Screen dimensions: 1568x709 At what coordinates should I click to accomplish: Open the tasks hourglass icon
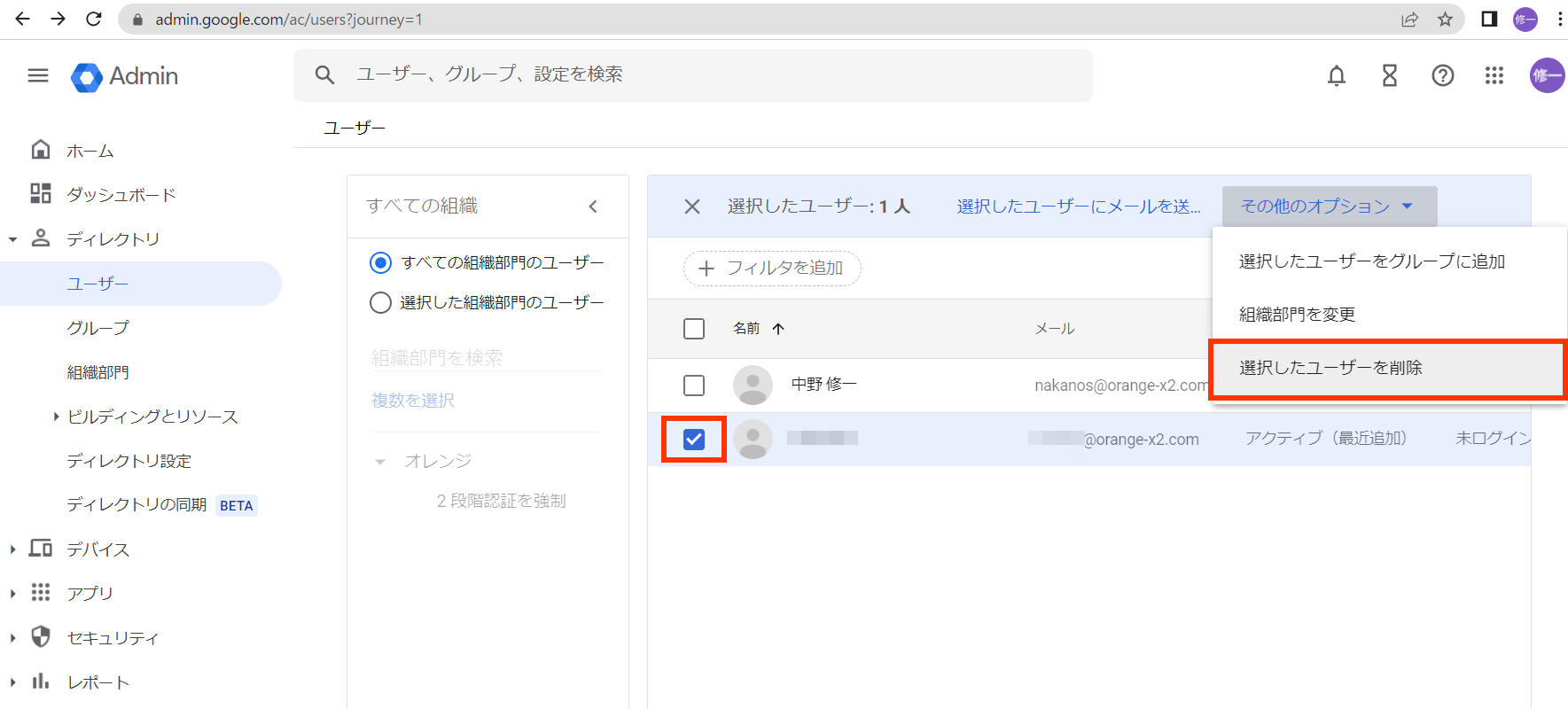(x=1389, y=76)
